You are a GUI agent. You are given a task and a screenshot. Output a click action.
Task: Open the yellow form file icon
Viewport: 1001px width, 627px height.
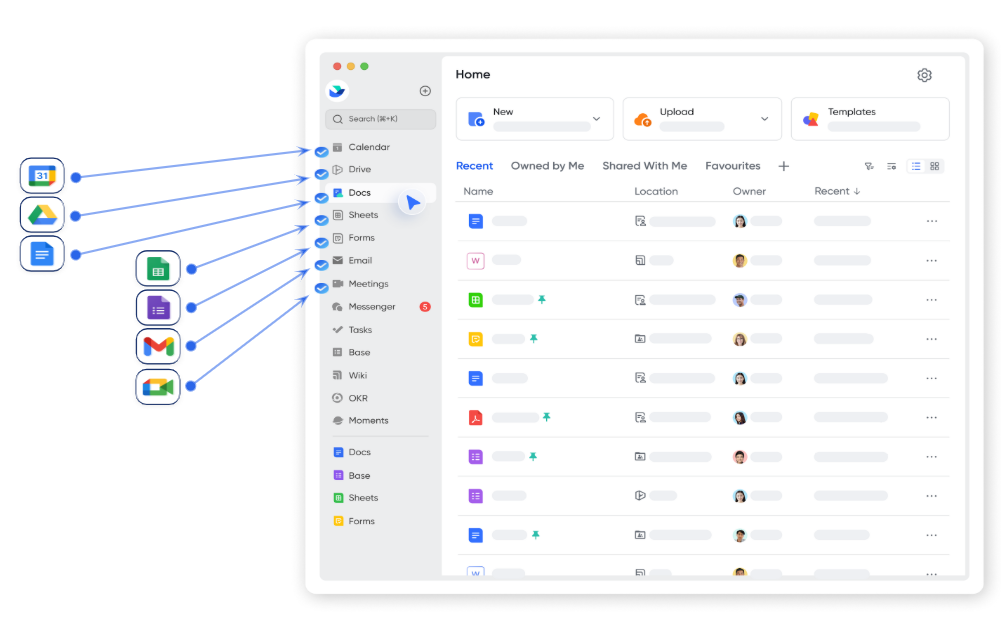[x=476, y=339]
